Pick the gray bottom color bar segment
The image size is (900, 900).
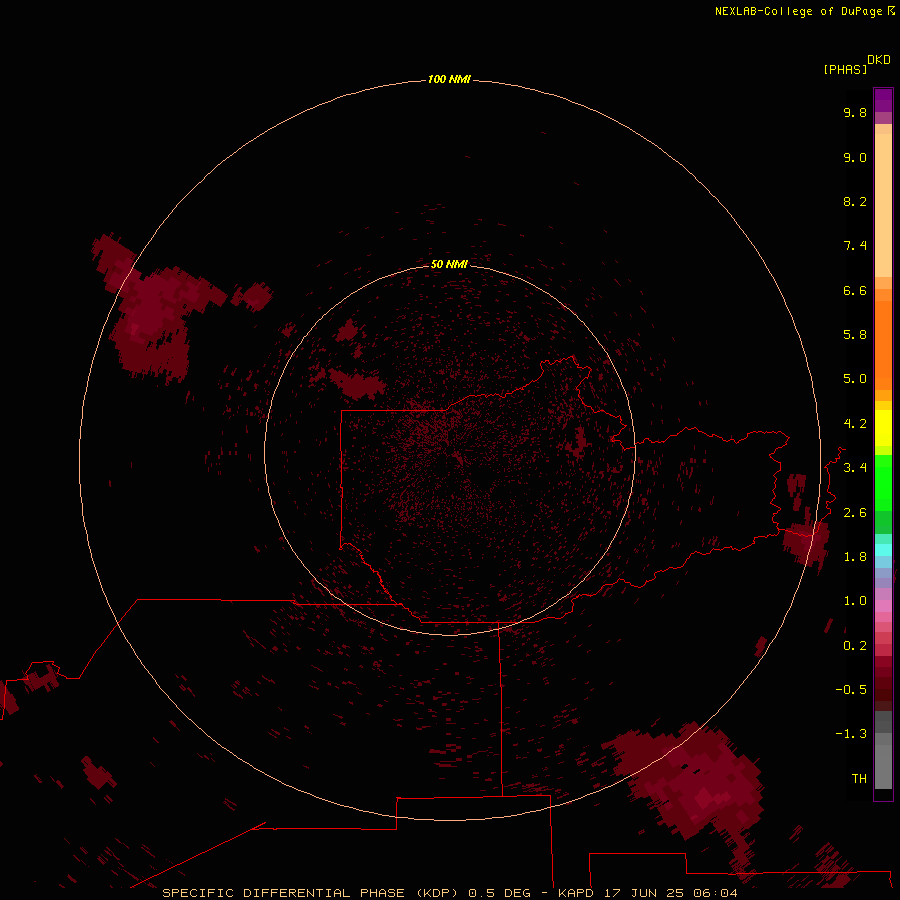point(883,766)
